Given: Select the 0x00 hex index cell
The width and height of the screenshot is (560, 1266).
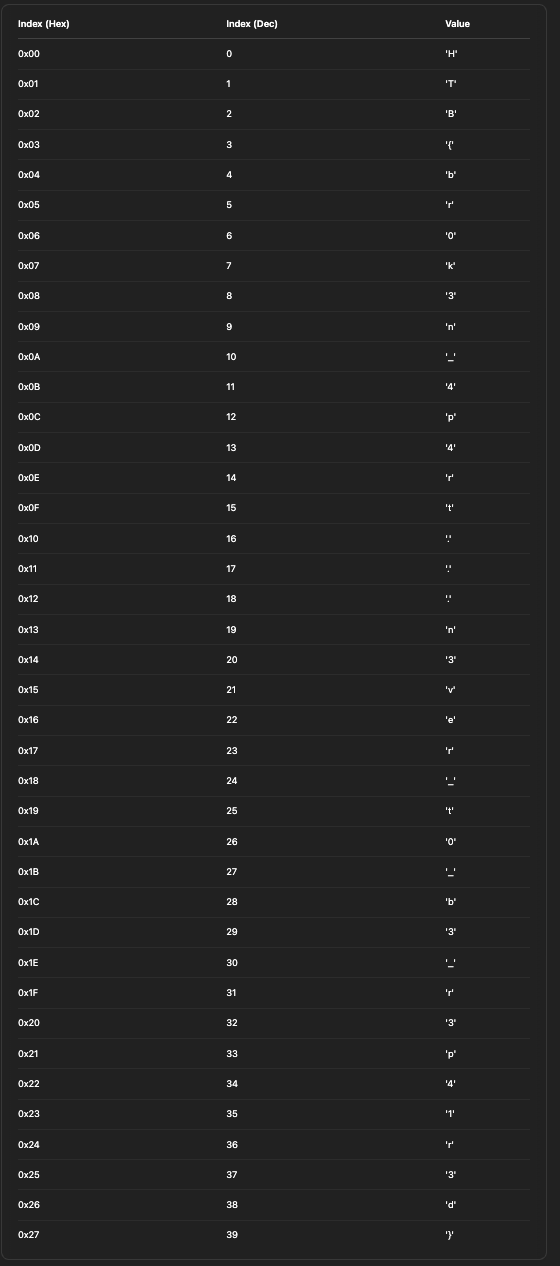Looking at the screenshot, I should pos(28,54).
